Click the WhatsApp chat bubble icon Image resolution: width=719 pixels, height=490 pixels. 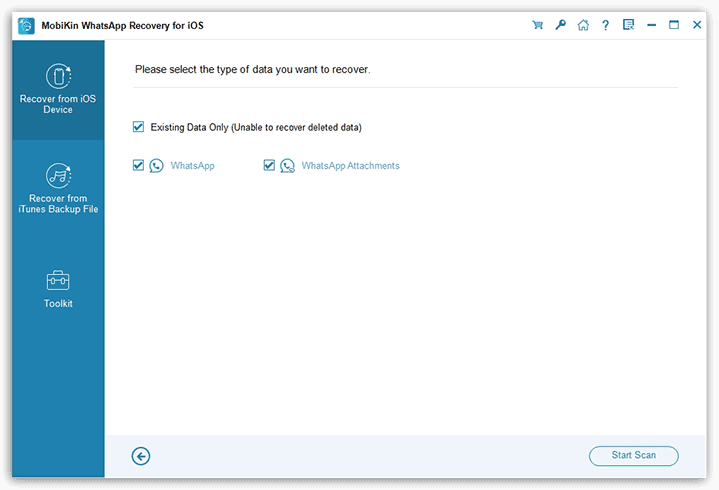point(156,165)
